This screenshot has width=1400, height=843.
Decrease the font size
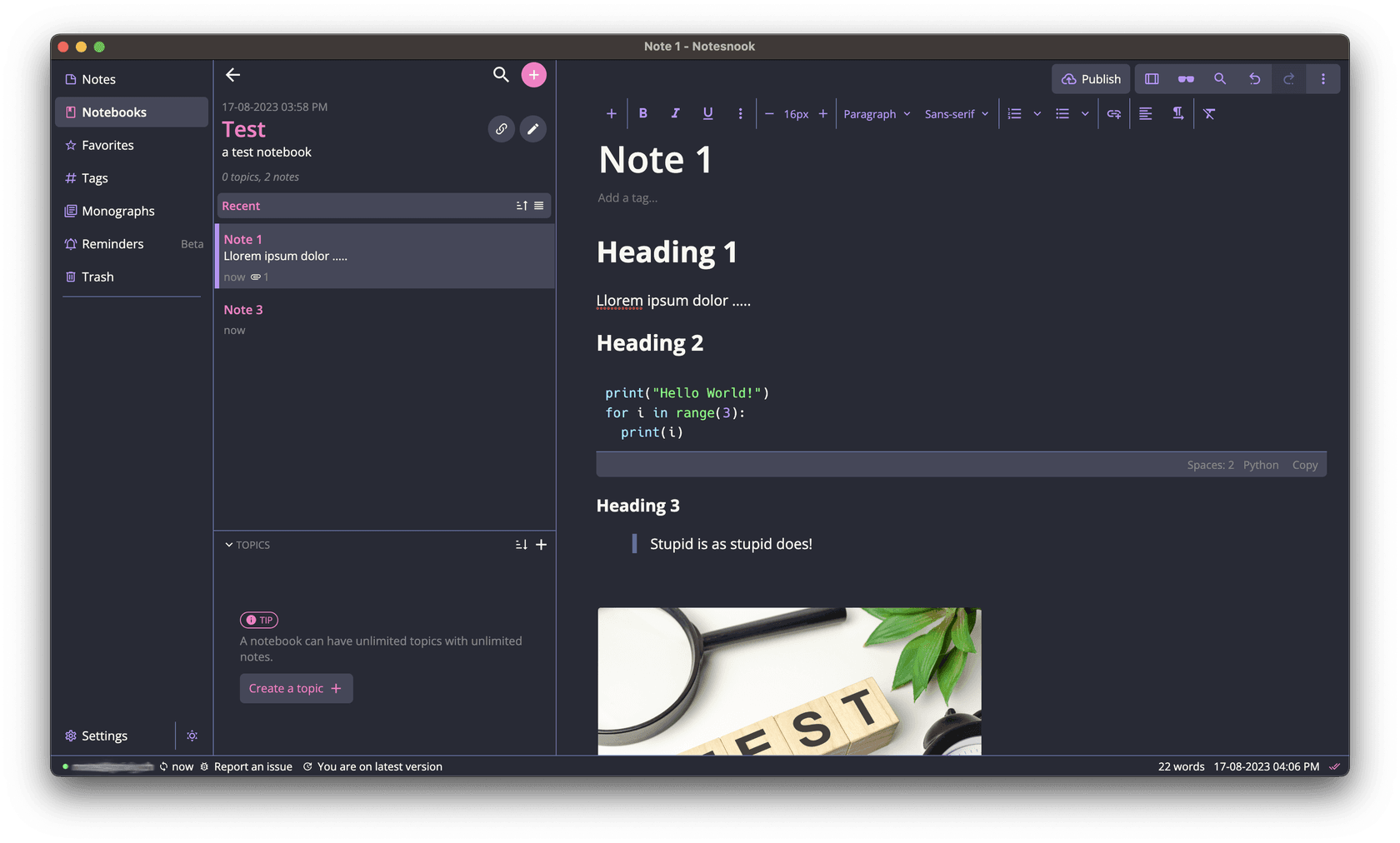(769, 114)
